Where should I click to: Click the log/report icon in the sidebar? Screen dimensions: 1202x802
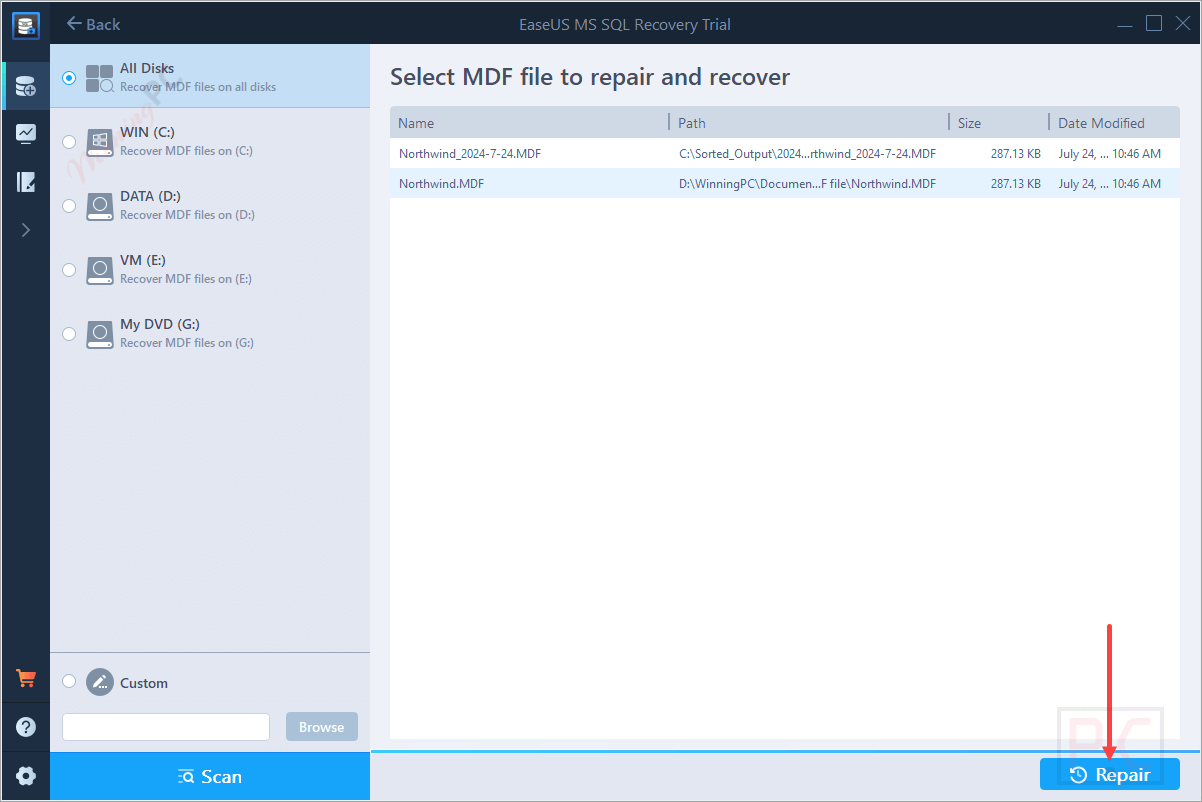[x=24, y=181]
